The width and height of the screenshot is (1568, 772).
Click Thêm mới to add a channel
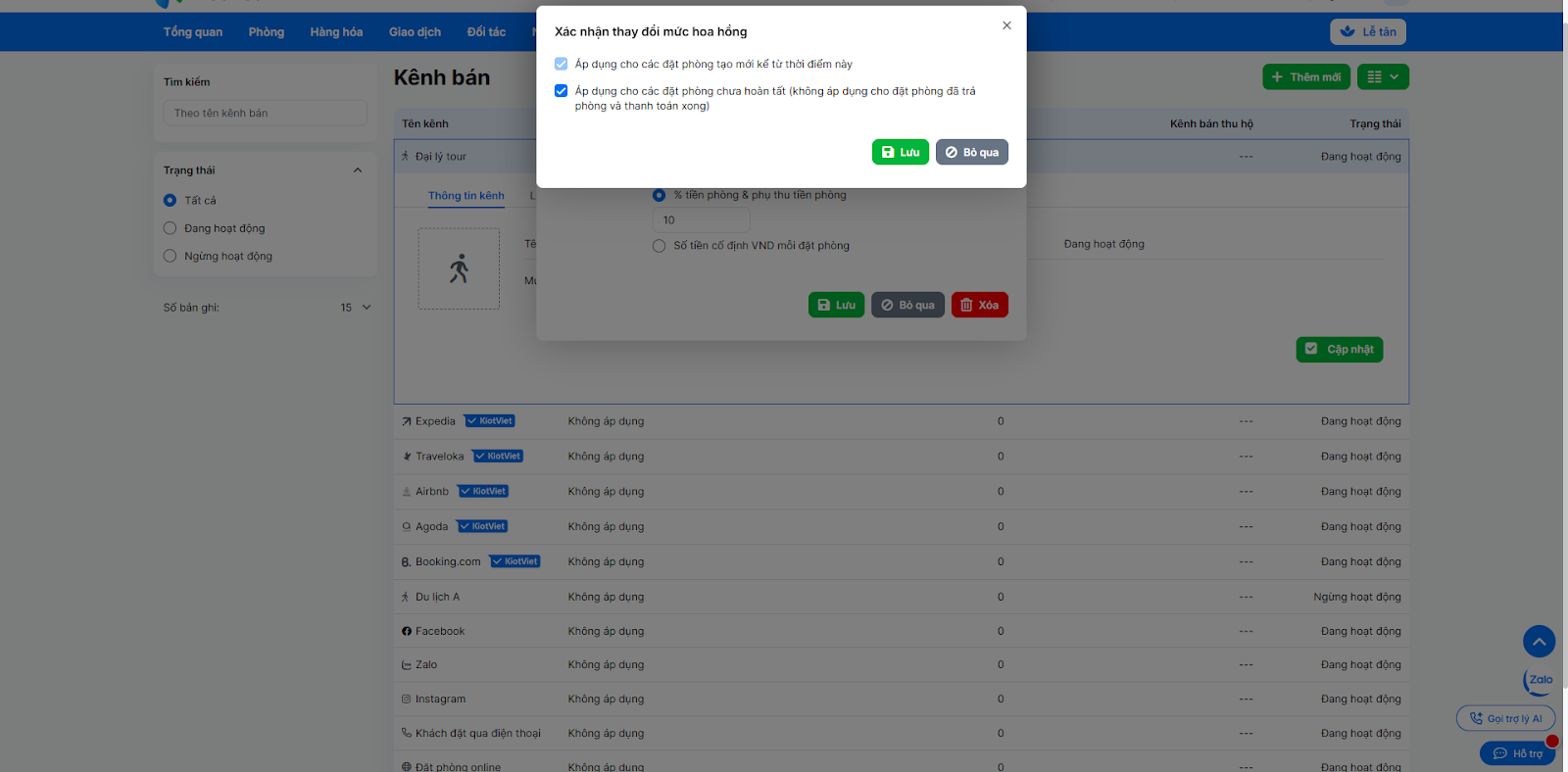(x=1306, y=77)
